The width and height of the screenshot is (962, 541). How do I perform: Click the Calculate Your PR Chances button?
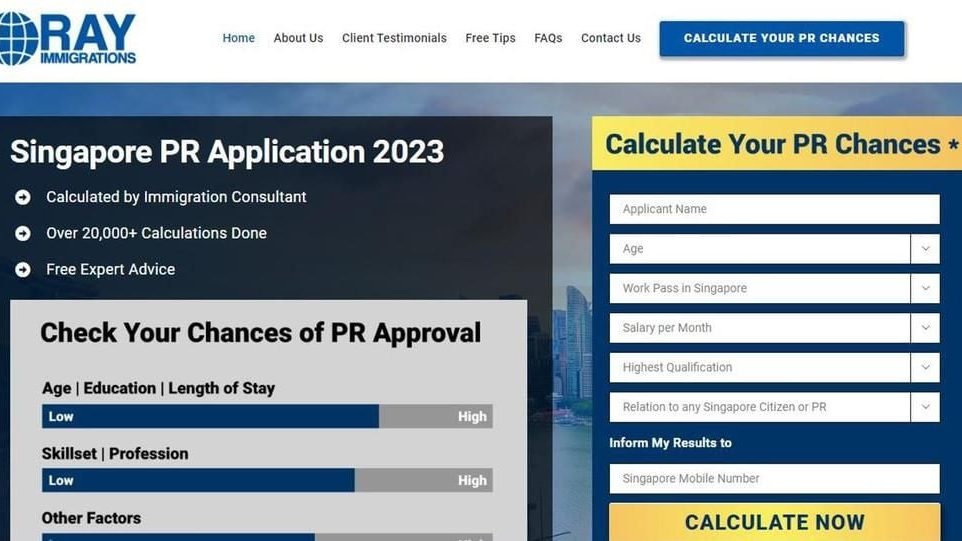781,38
